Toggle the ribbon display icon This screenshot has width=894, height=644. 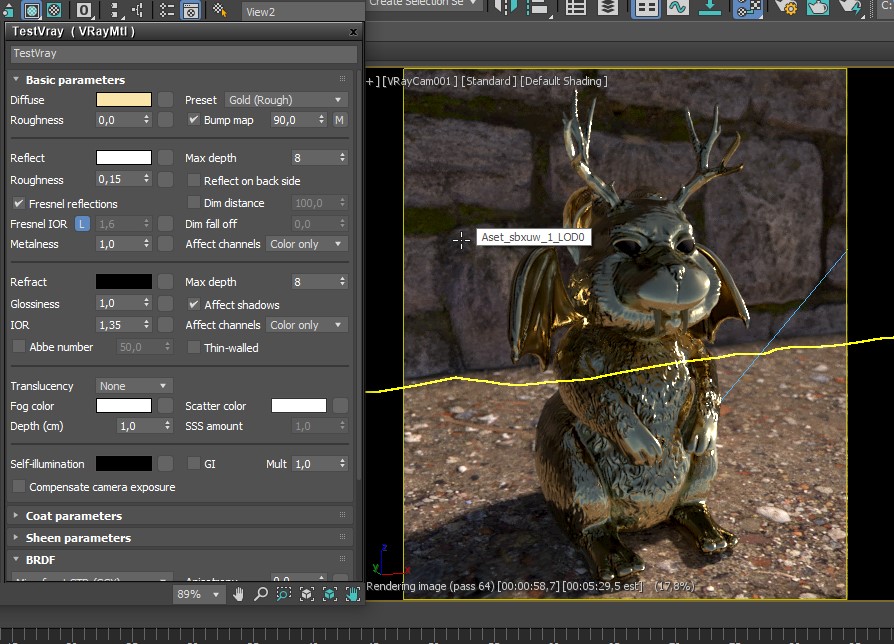pos(646,7)
